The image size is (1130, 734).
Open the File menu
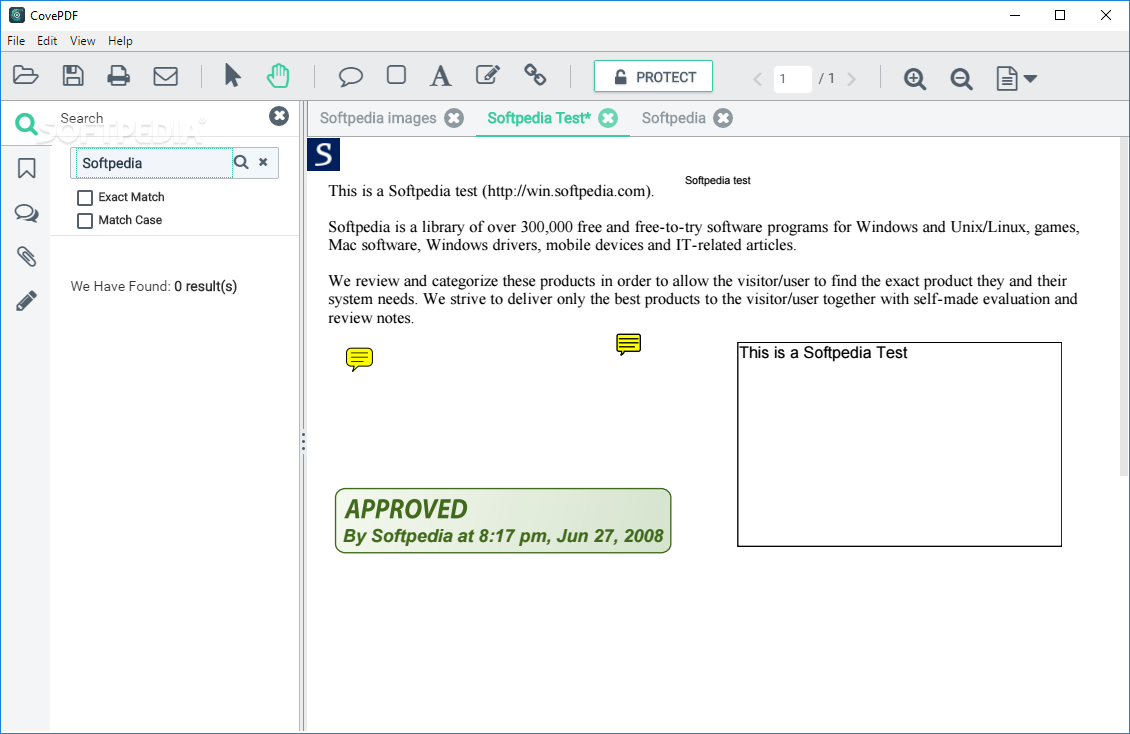click(16, 41)
